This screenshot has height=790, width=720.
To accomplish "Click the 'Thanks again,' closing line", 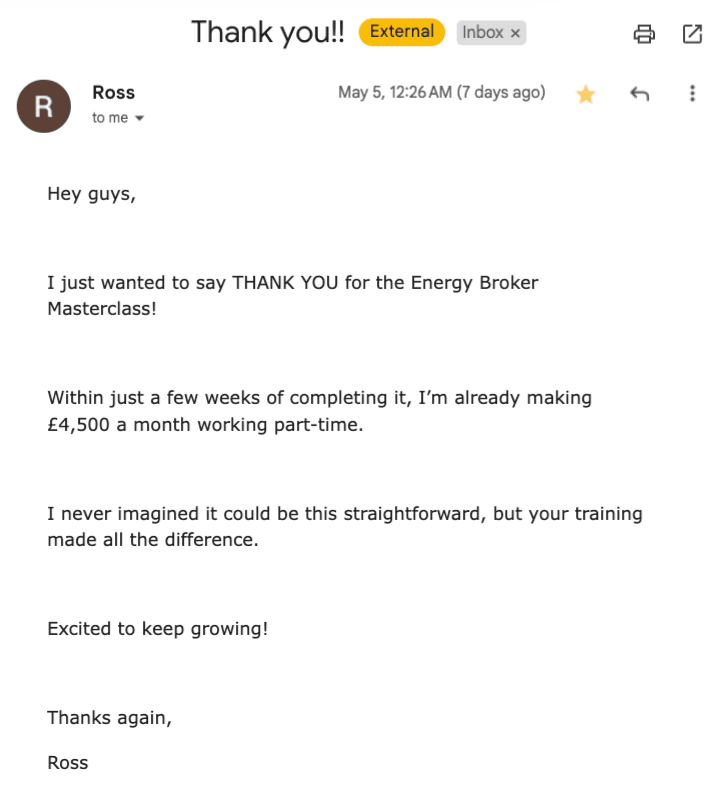I will [x=109, y=717].
